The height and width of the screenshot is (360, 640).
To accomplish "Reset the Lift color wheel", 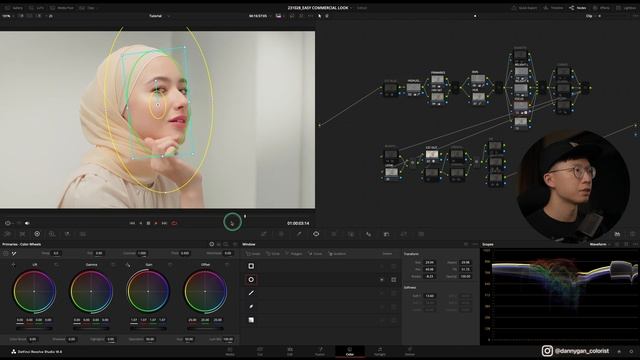I will (x=56, y=265).
